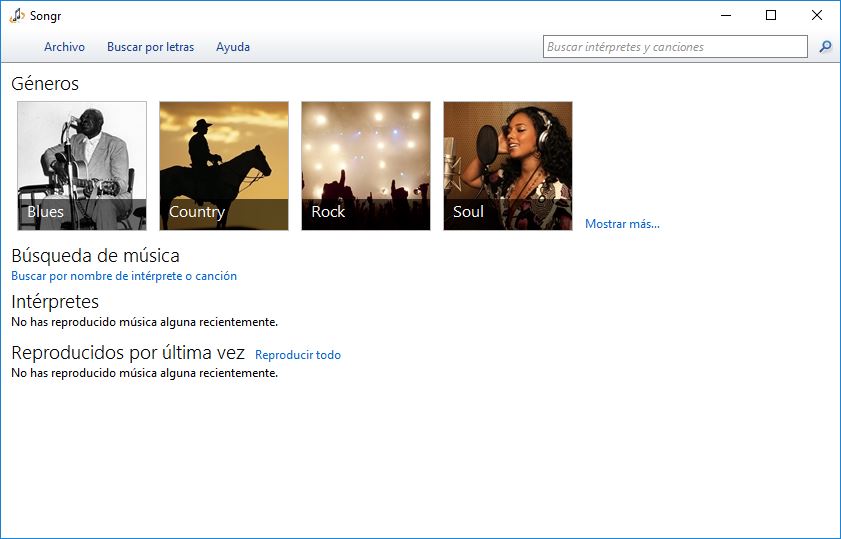
Task: Select the Country genre tile
Action: coord(224,166)
